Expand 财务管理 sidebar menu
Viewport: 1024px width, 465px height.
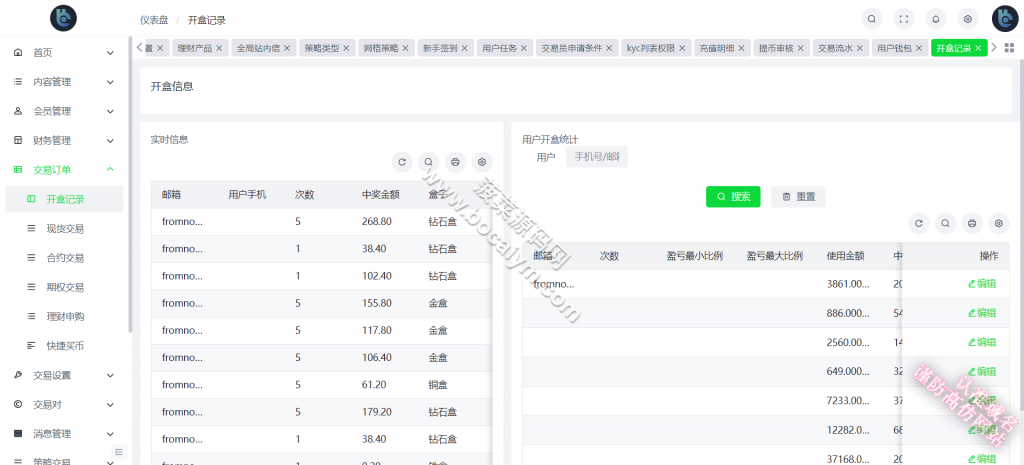(x=64, y=140)
